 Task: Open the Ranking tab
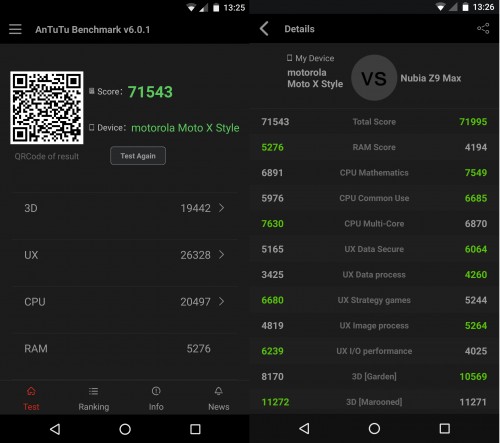pyautogui.click(x=94, y=399)
